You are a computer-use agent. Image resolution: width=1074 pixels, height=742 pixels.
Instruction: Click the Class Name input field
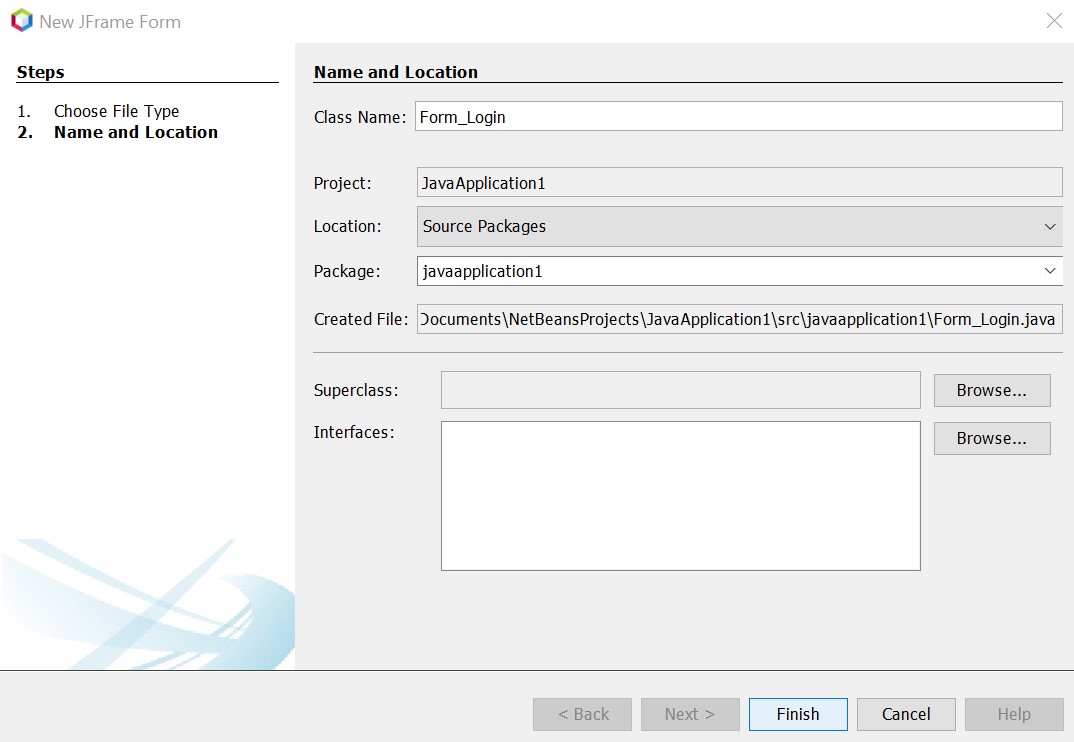(x=740, y=116)
